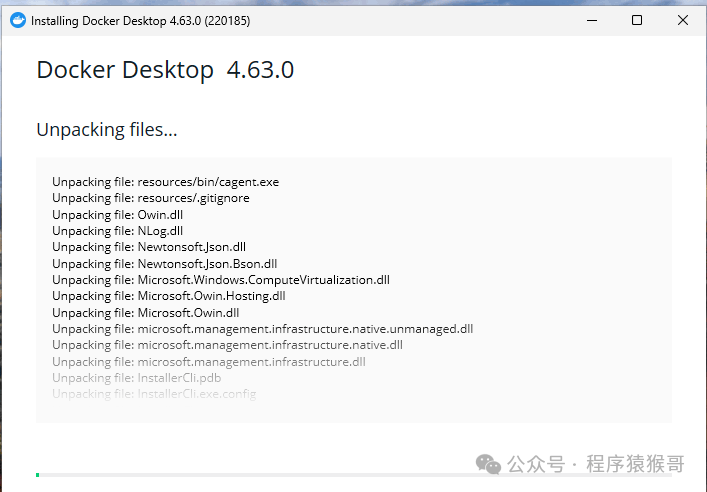This screenshot has width=707, height=492.
Task: Select the resources/bin/cagent.exe log line
Action: [165, 182]
